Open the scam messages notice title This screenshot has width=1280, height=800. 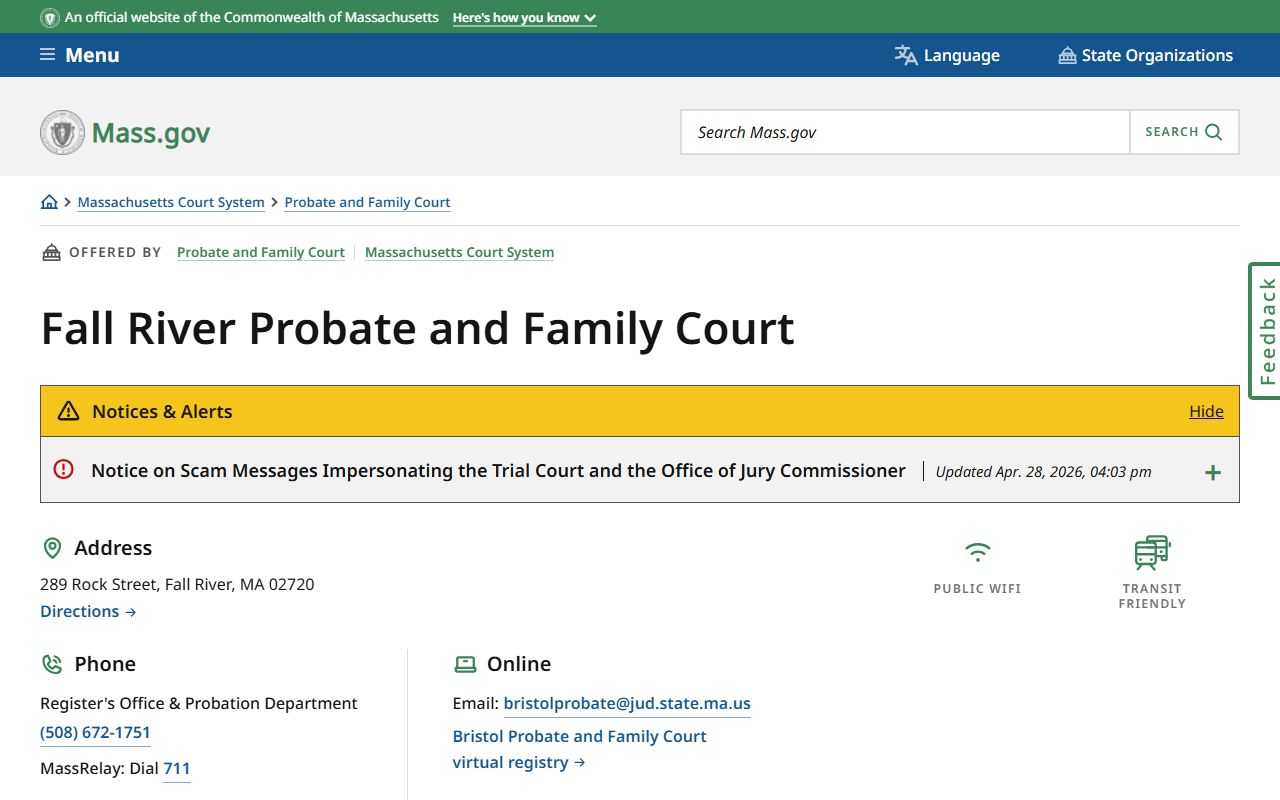pyautogui.click(x=498, y=470)
